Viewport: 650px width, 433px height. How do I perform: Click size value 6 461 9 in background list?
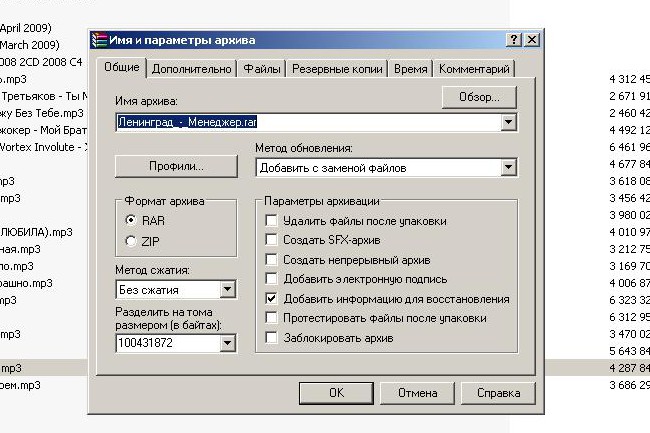click(x=629, y=147)
